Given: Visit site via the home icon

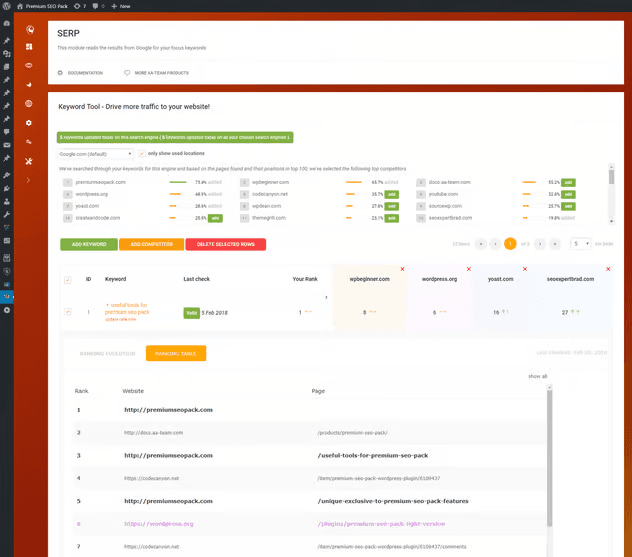Looking at the screenshot, I should (x=20, y=6).
